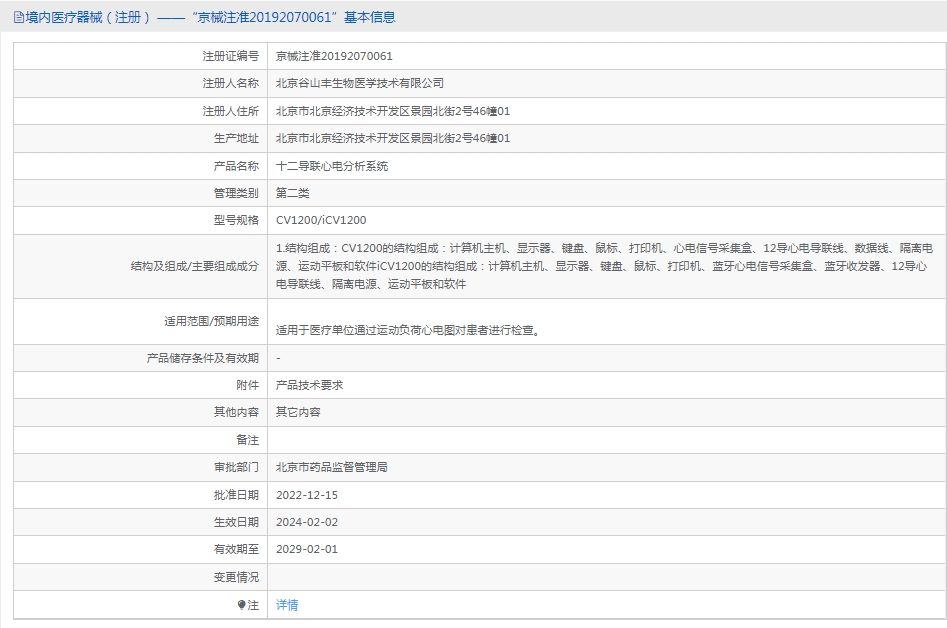Click the 结构及组成 composition description text

[x=605, y=266]
